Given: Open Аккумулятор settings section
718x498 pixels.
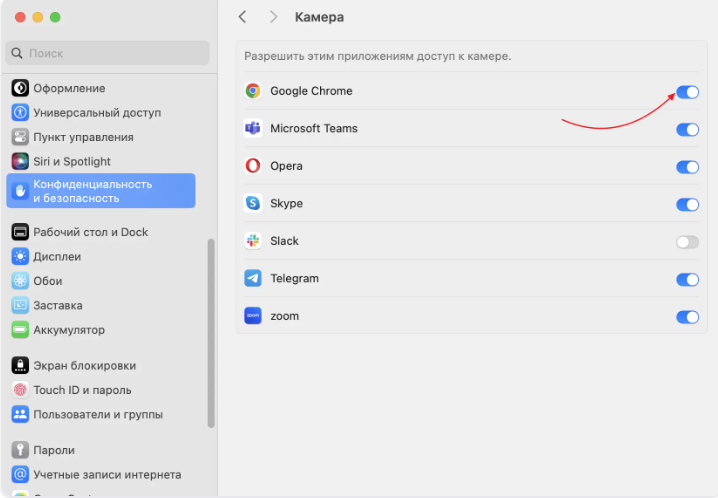Looking at the screenshot, I should point(68,330).
